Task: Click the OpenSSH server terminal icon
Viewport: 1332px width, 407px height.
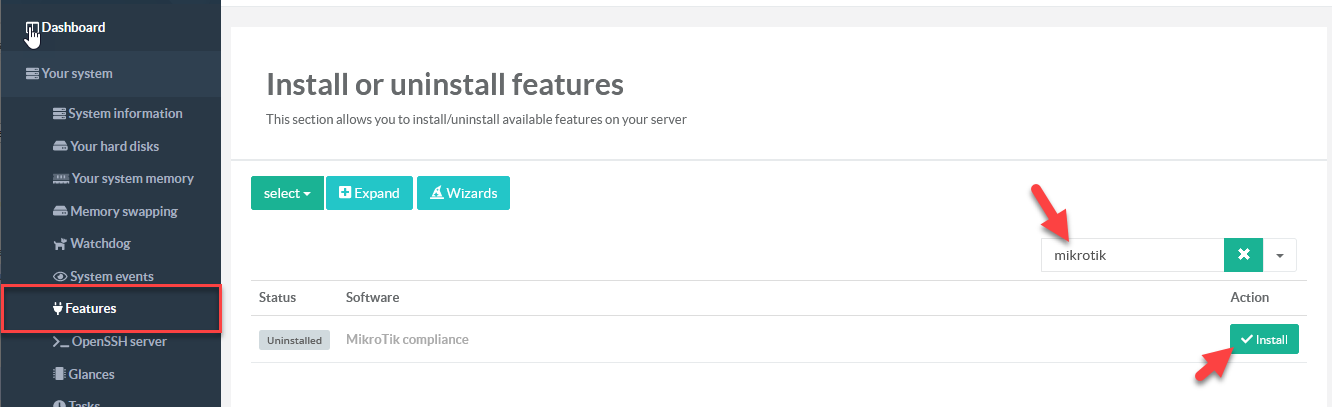Action: (x=60, y=342)
